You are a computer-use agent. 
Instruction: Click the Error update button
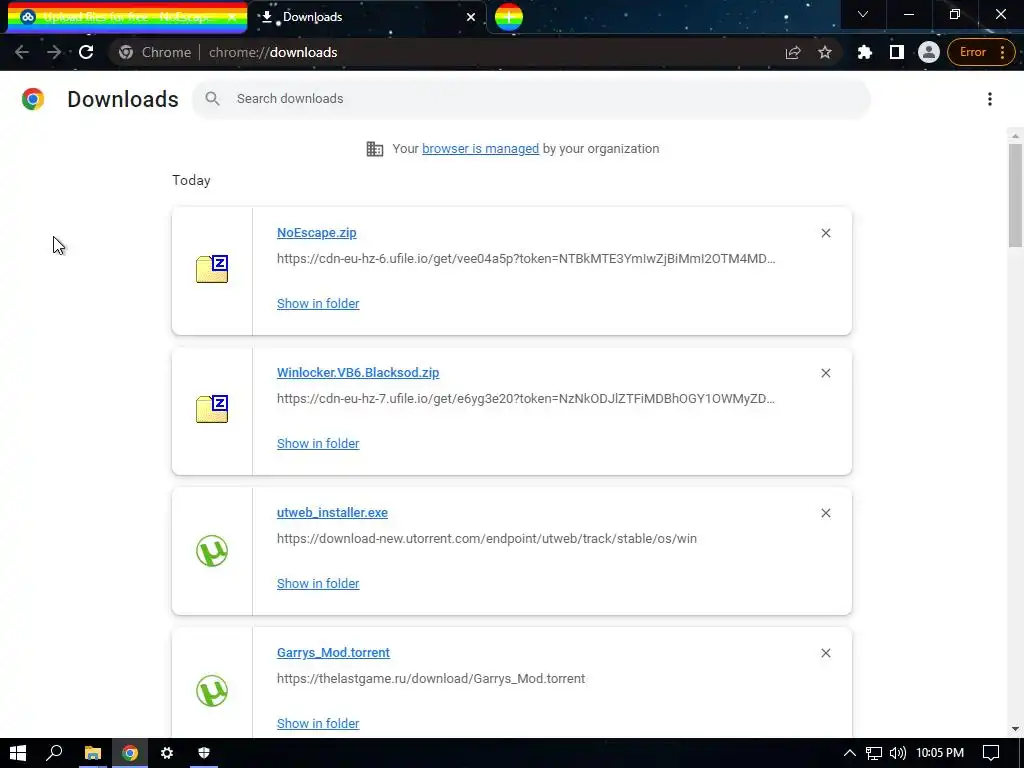[x=980, y=52]
